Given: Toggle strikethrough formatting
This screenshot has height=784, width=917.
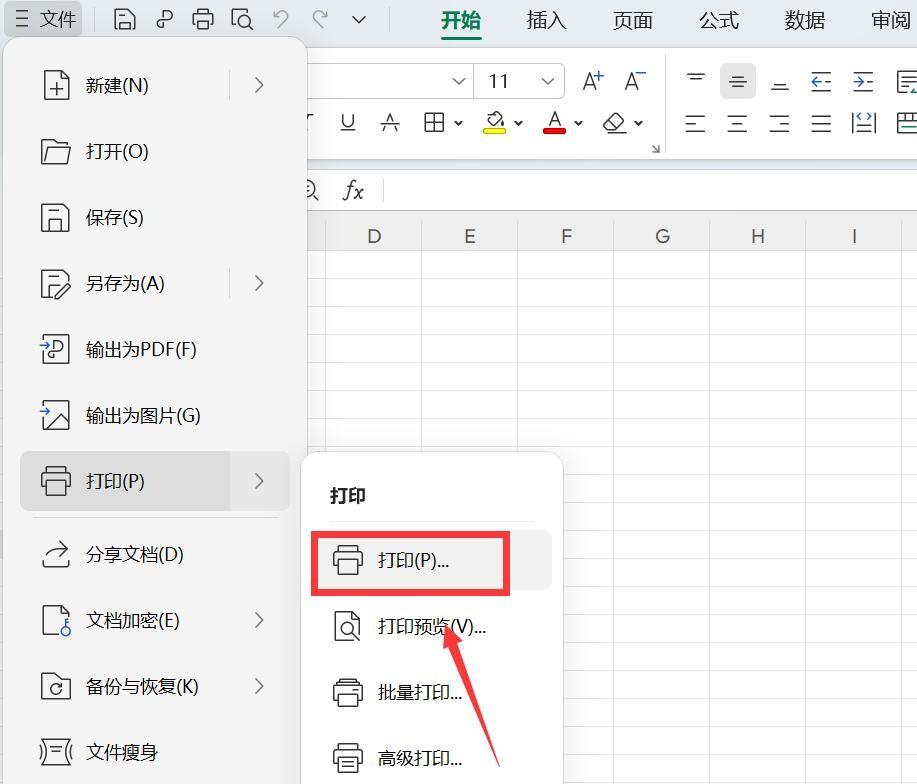Looking at the screenshot, I should click(390, 123).
